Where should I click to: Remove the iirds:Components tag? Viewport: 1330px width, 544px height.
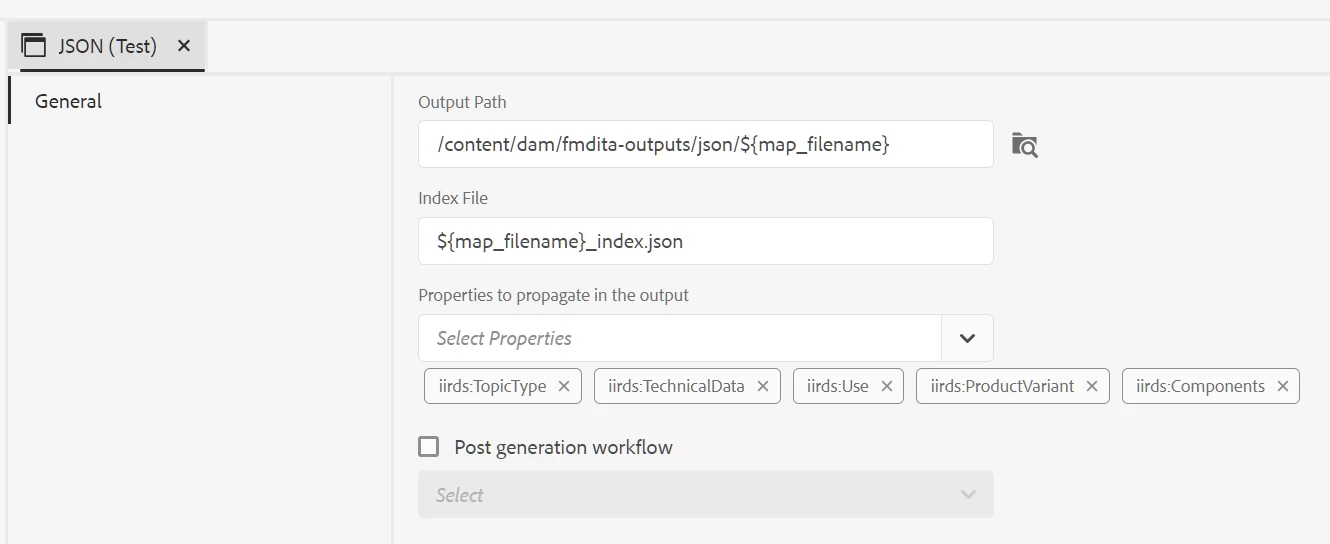(x=1283, y=386)
